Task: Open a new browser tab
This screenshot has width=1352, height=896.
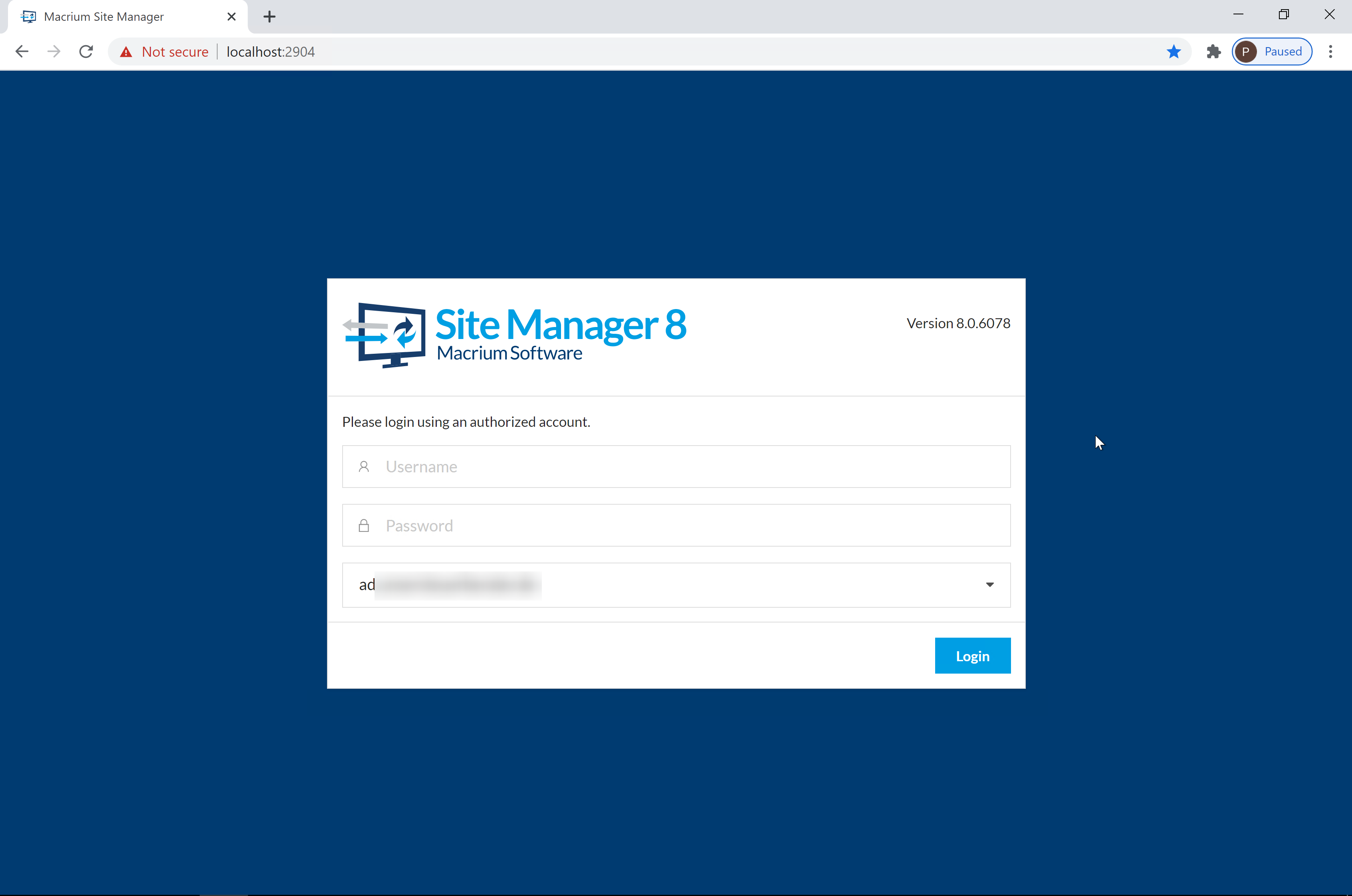Action: click(x=269, y=17)
